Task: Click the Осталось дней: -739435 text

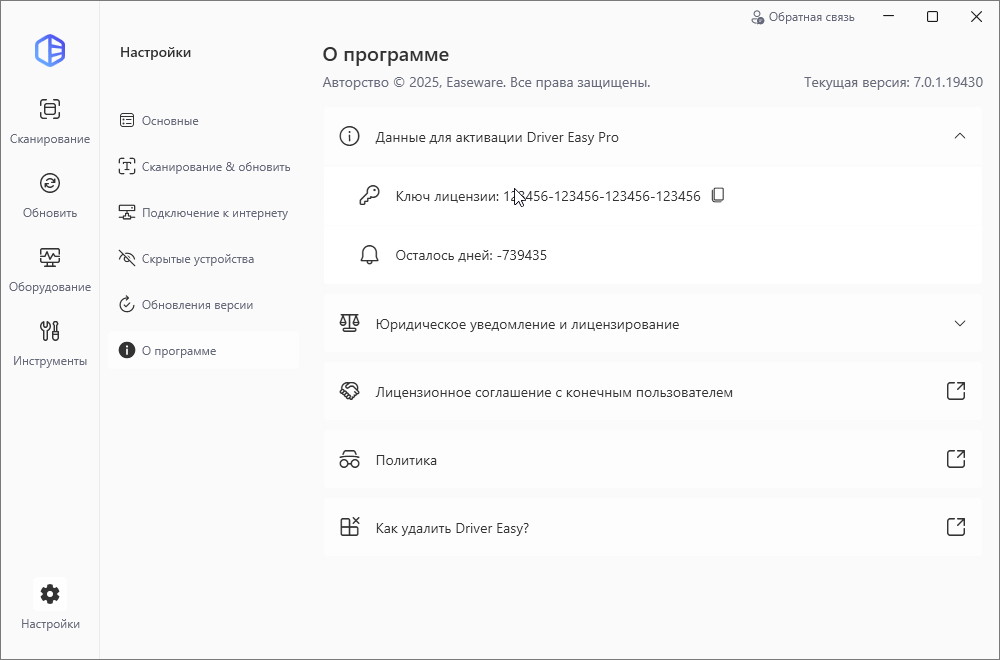Action: point(471,255)
